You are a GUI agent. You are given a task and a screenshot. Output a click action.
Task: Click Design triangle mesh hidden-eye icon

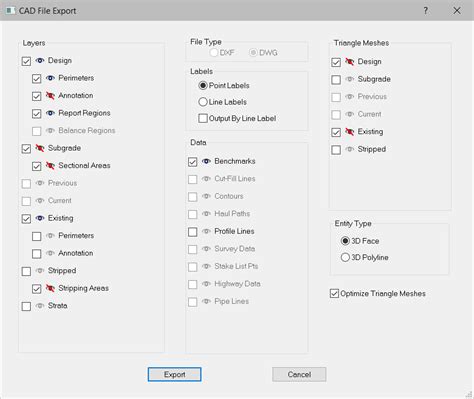point(349,62)
